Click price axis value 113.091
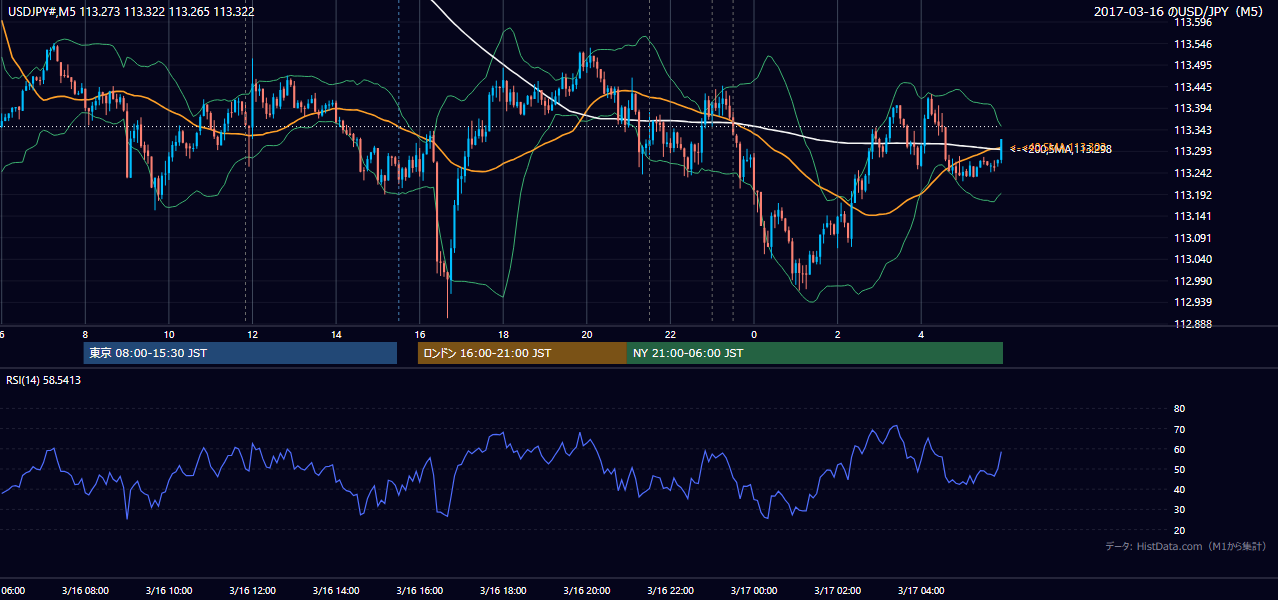The height and width of the screenshot is (600, 1278). point(1194,238)
